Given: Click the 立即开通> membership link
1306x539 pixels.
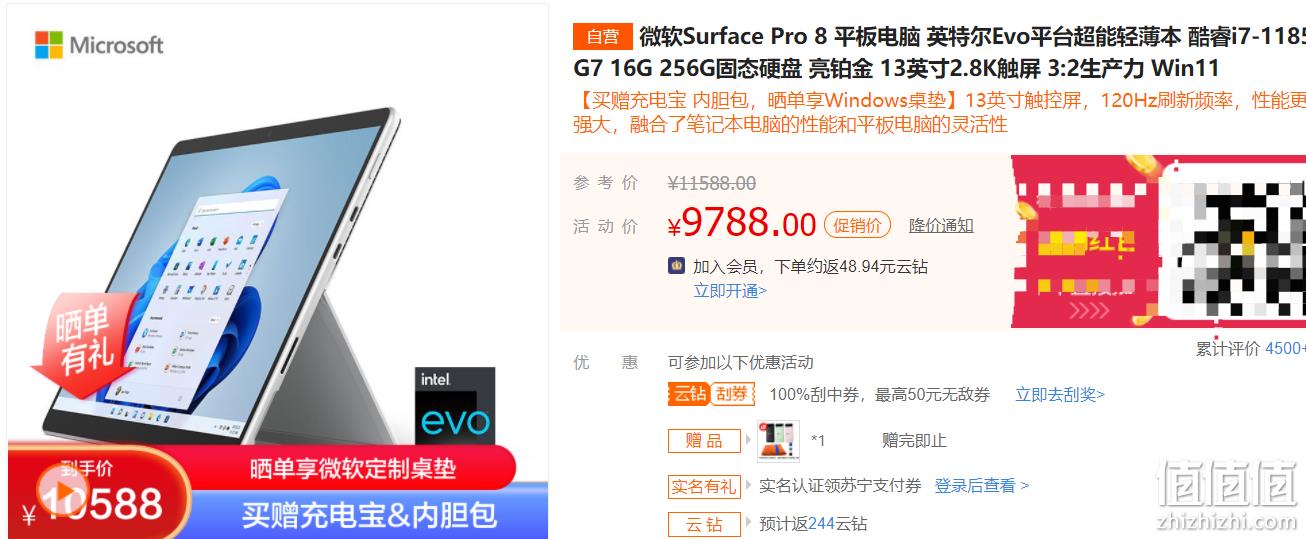Looking at the screenshot, I should coord(731,290).
